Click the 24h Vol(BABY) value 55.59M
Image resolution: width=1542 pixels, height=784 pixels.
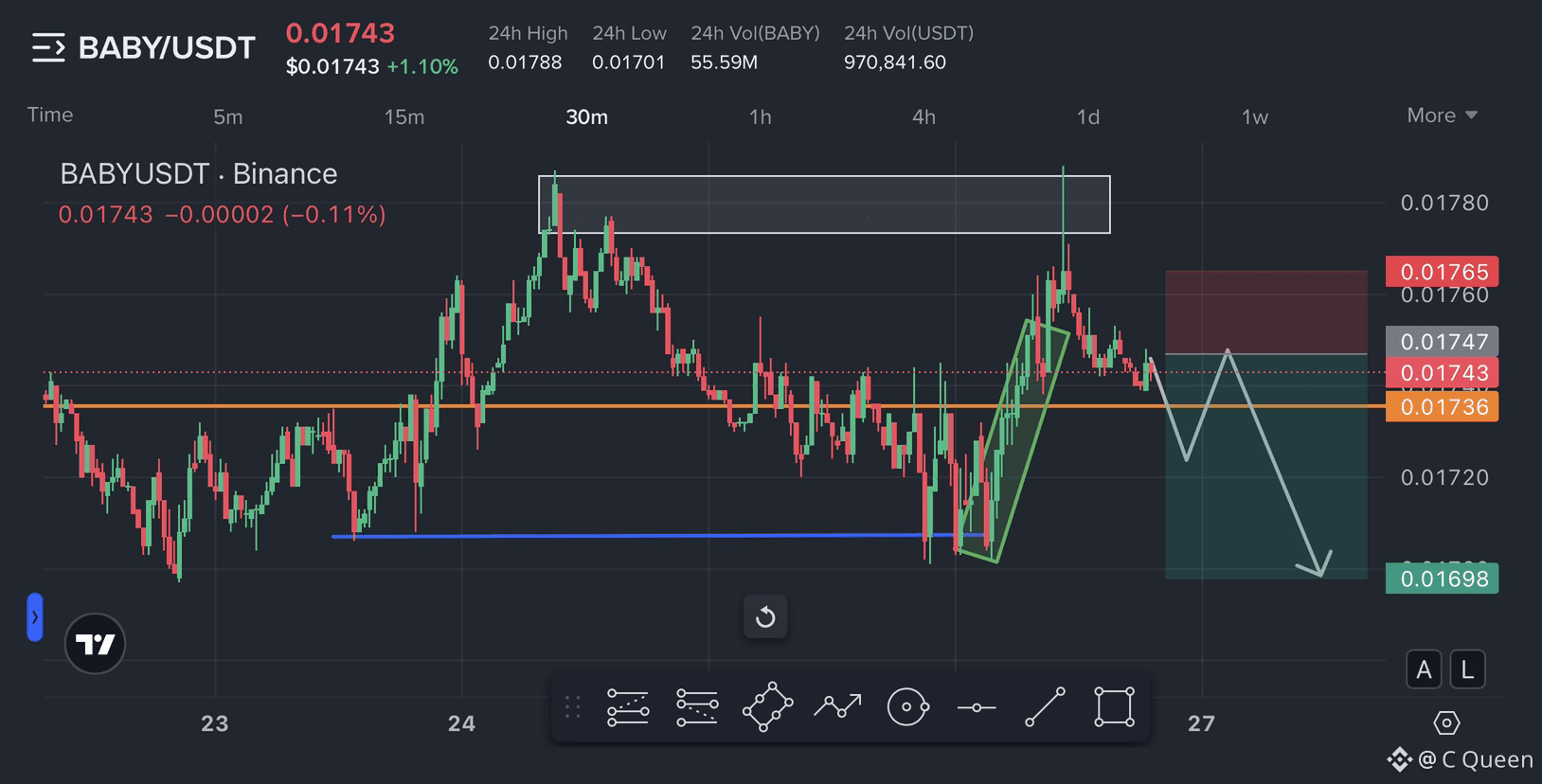pyautogui.click(x=724, y=62)
